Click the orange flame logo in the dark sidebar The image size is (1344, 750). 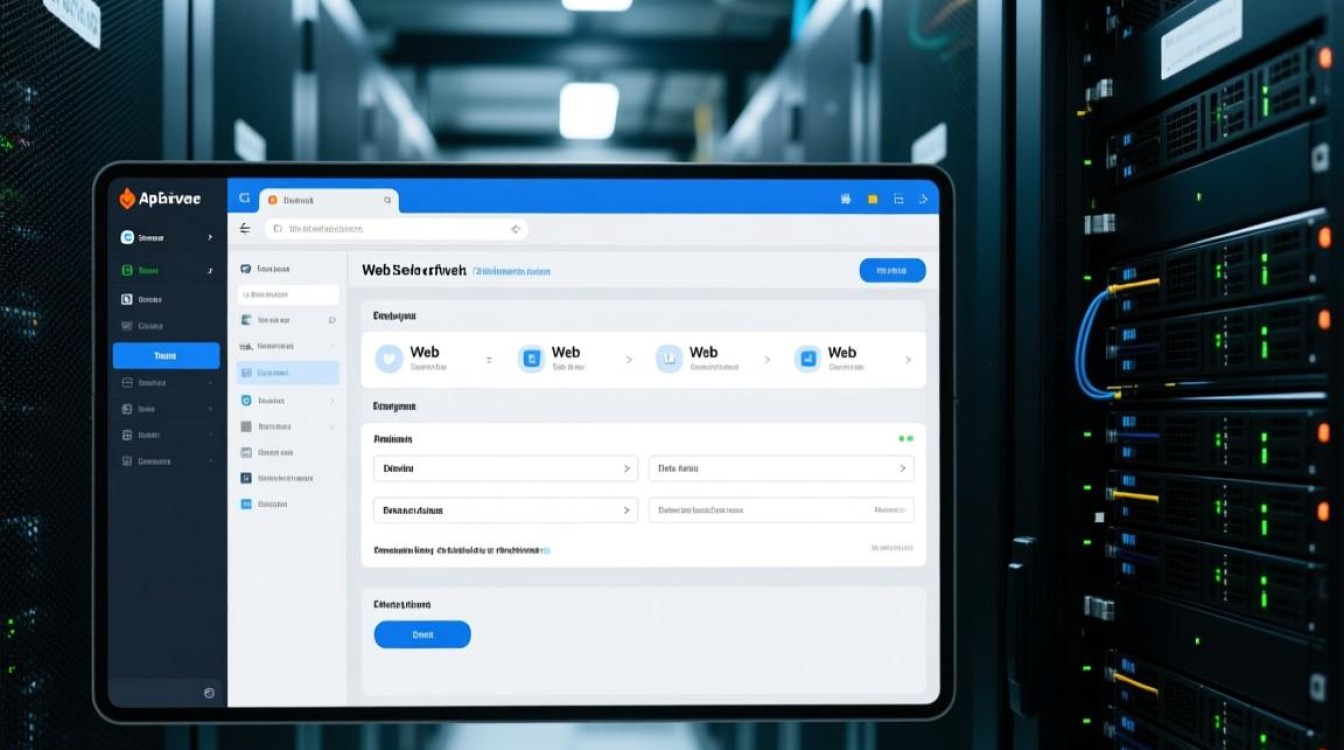[127, 199]
